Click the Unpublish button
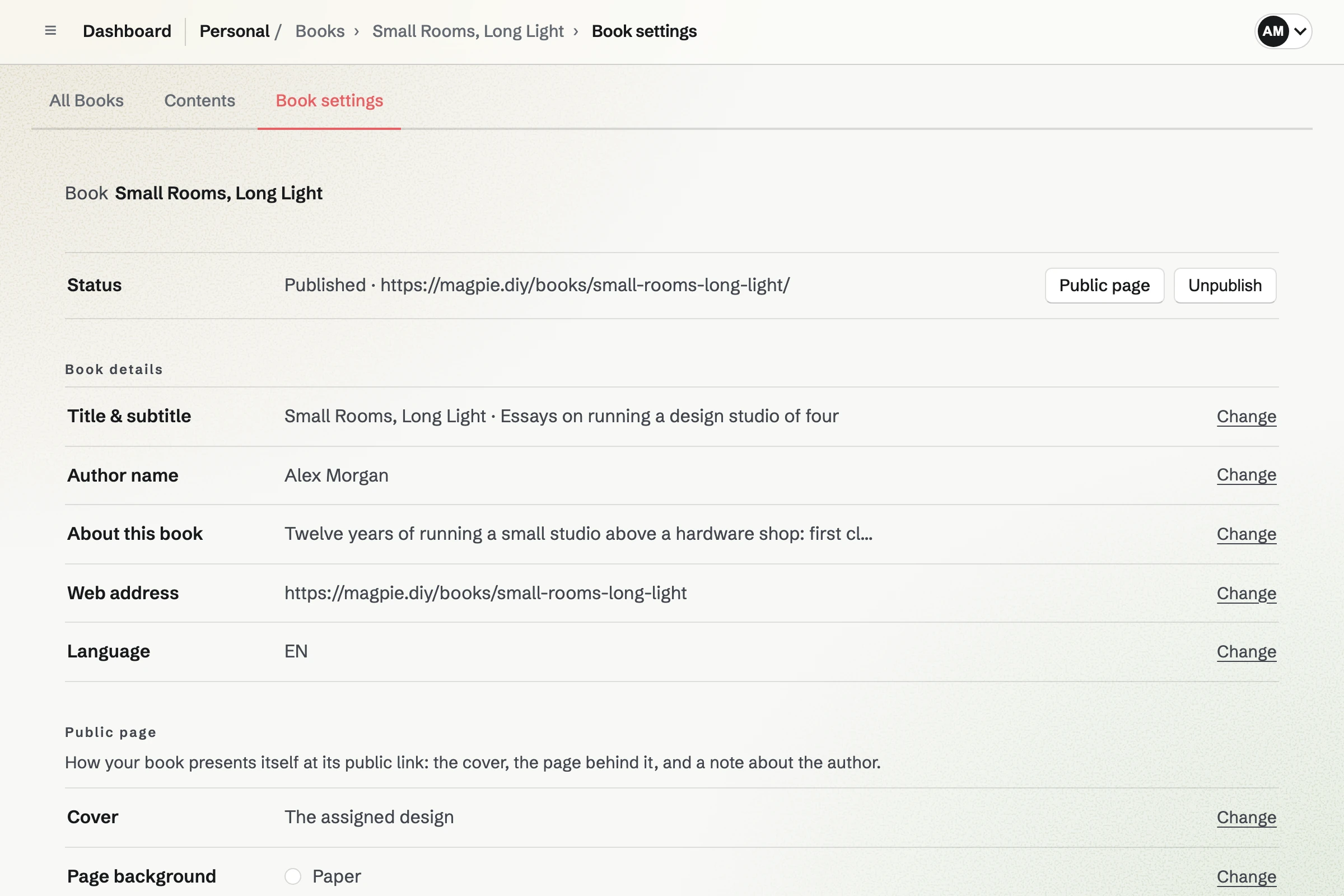The width and height of the screenshot is (1344, 896). (x=1225, y=285)
